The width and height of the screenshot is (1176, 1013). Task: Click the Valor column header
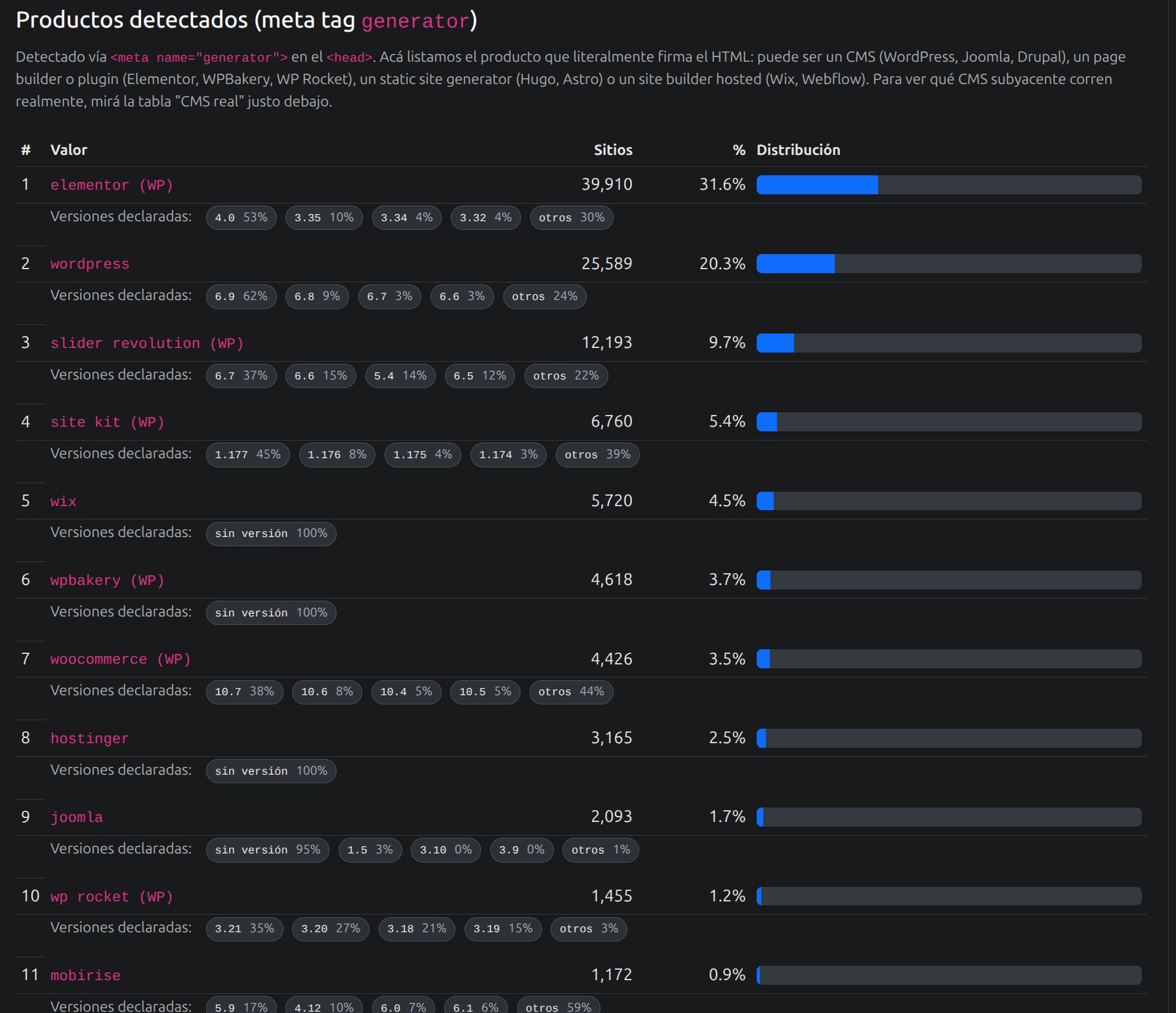coord(69,150)
